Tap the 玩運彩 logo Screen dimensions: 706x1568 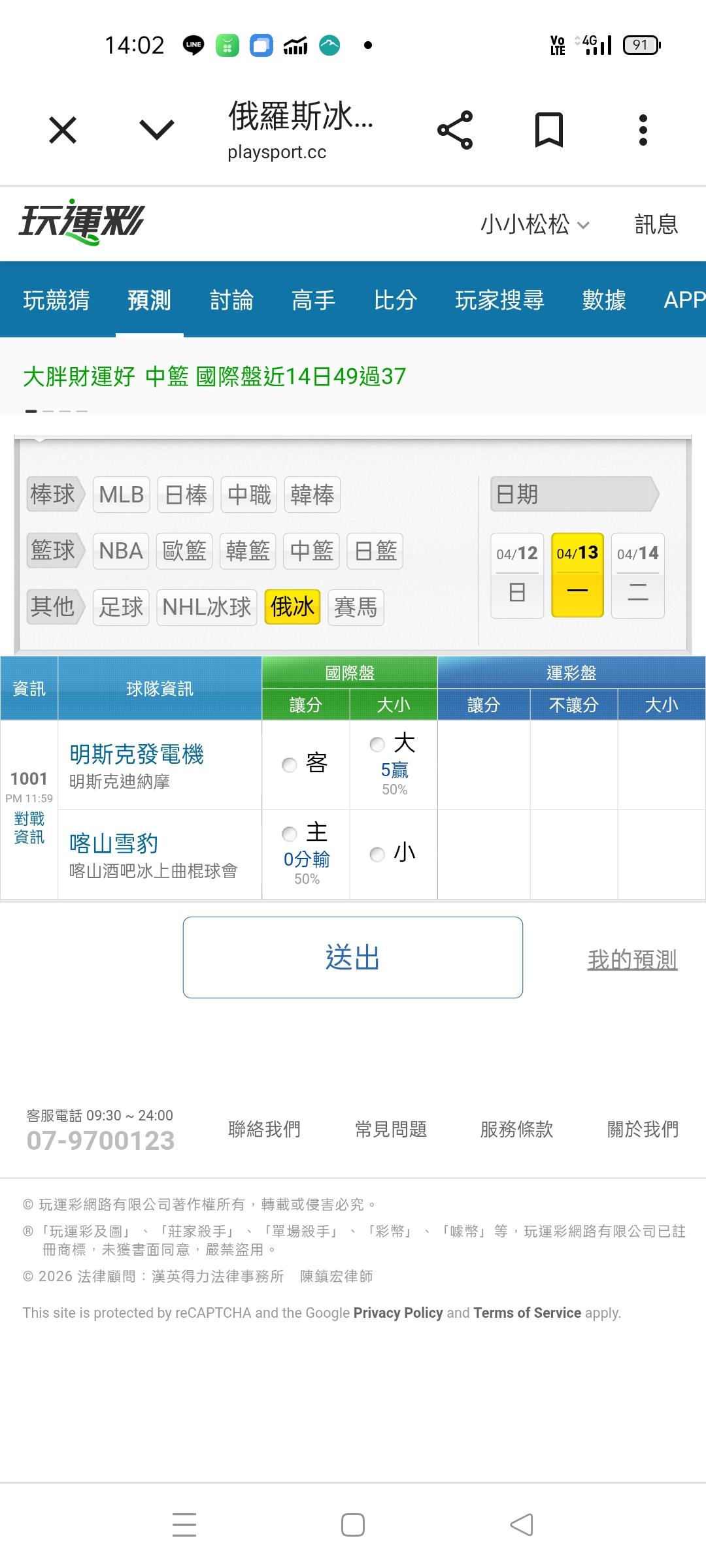(81, 222)
